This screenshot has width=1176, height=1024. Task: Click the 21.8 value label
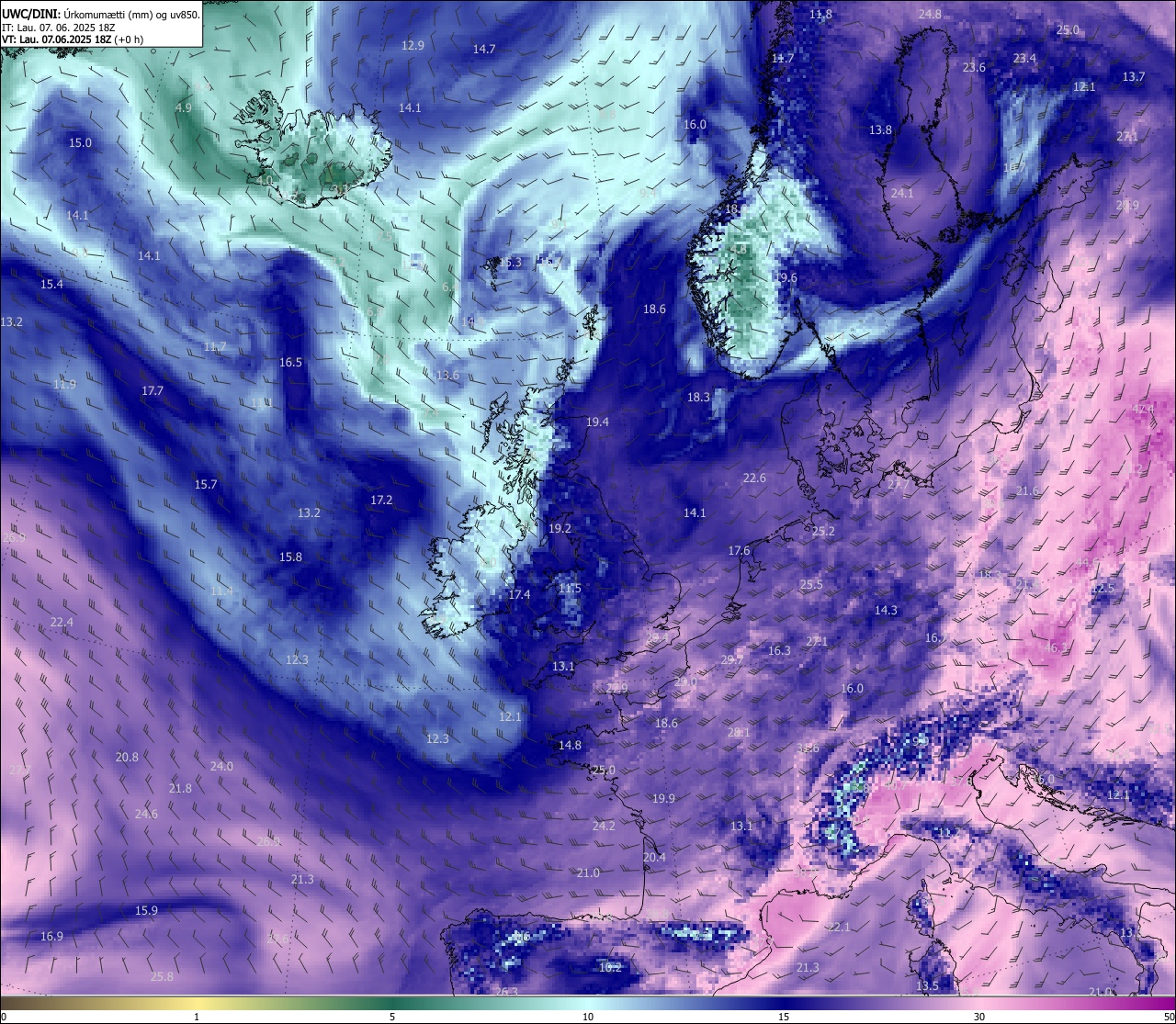(x=180, y=789)
